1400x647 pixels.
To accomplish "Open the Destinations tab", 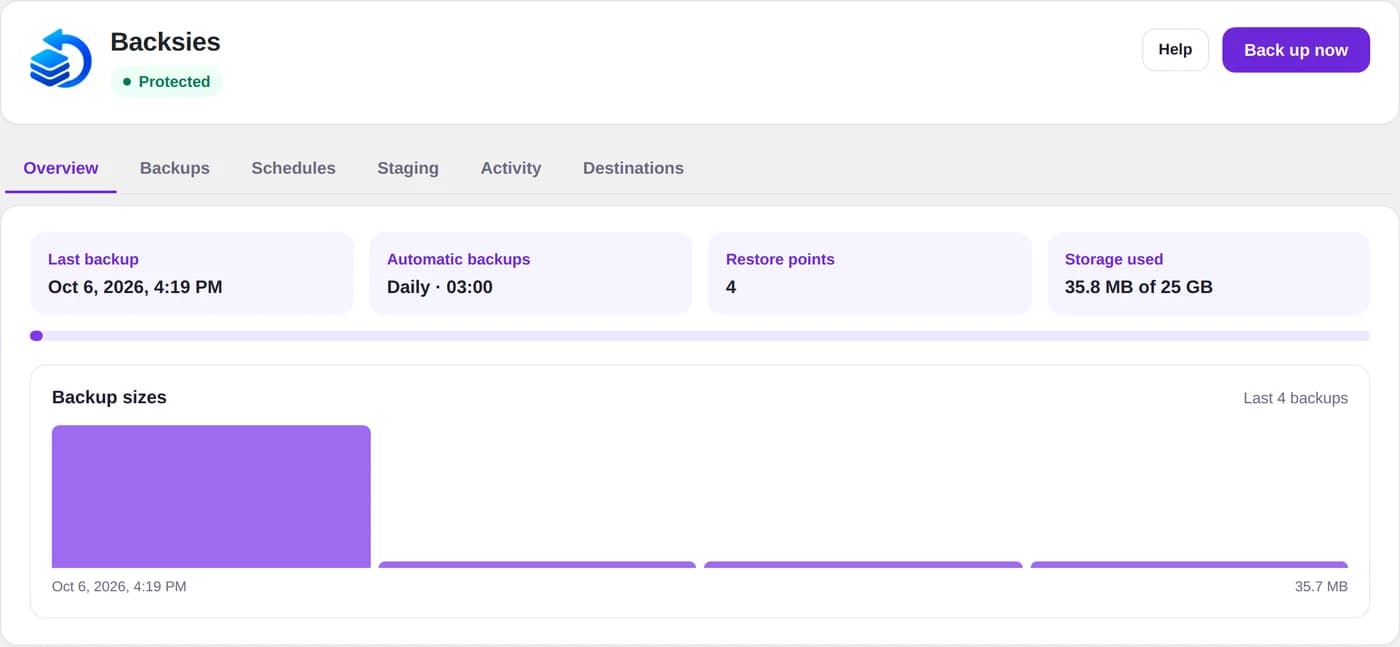I will point(633,168).
